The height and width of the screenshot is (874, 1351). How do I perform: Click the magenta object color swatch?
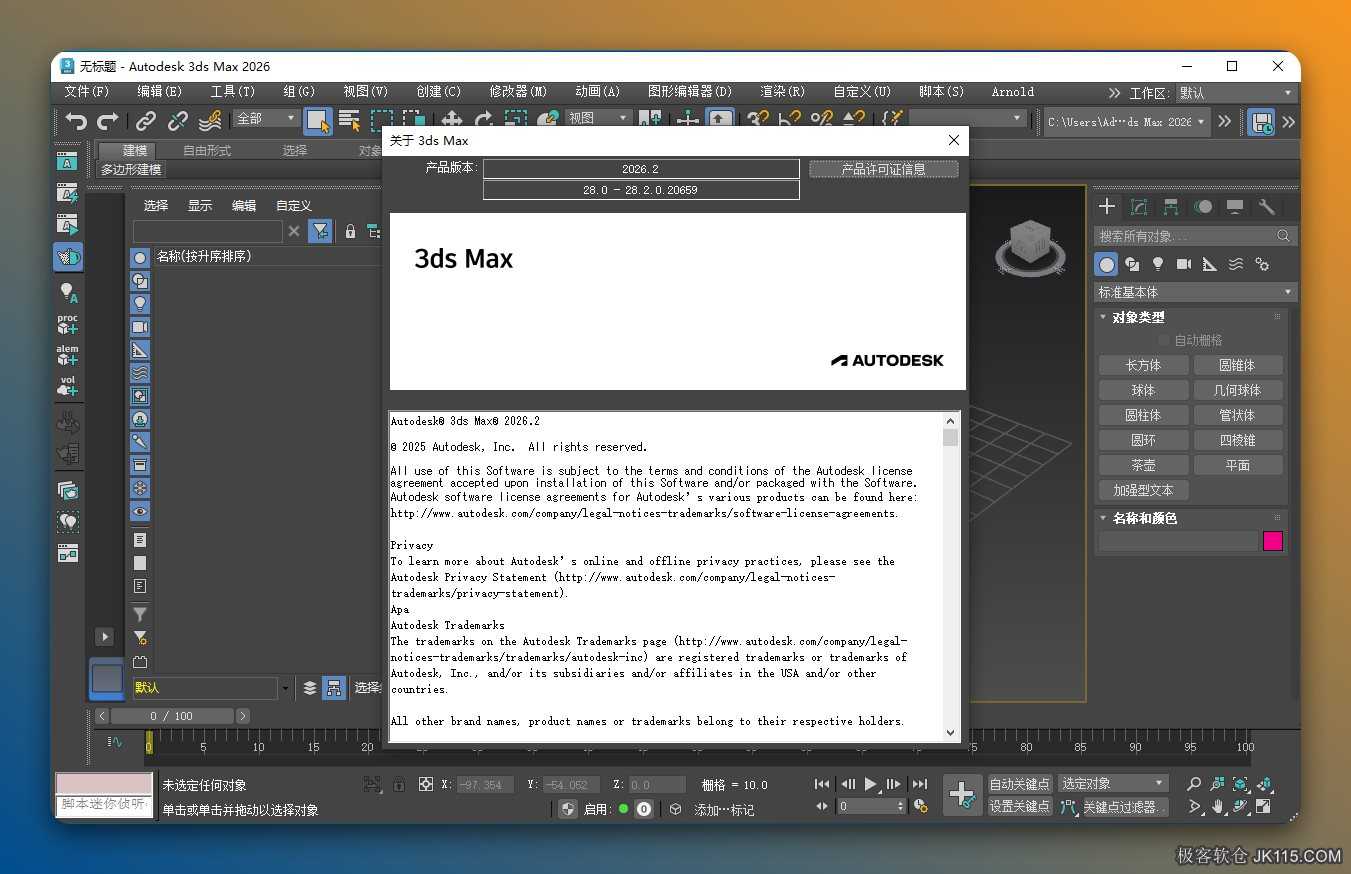1272,541
